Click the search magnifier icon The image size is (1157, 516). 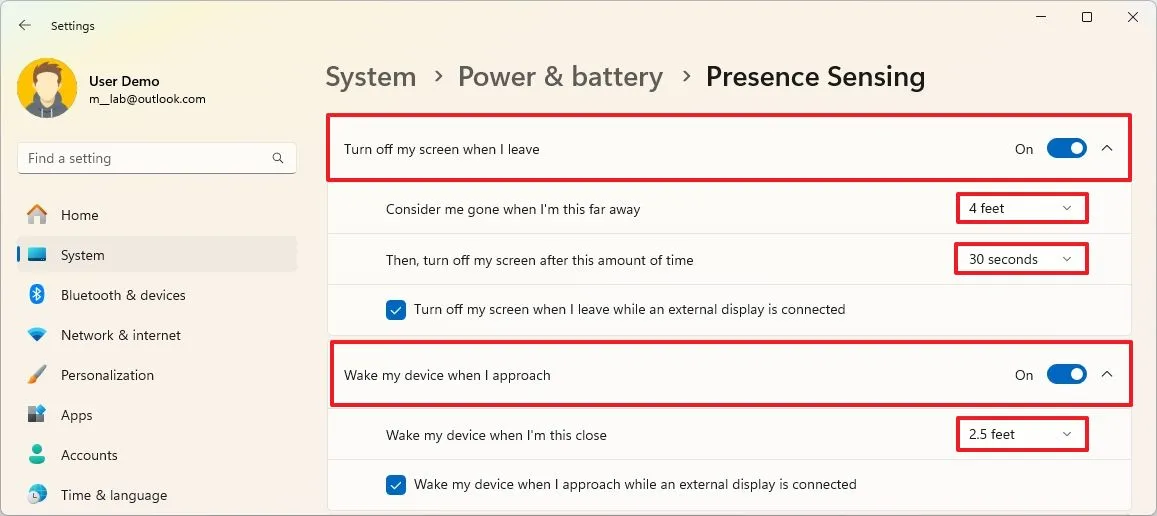click(x=278, y=158)
